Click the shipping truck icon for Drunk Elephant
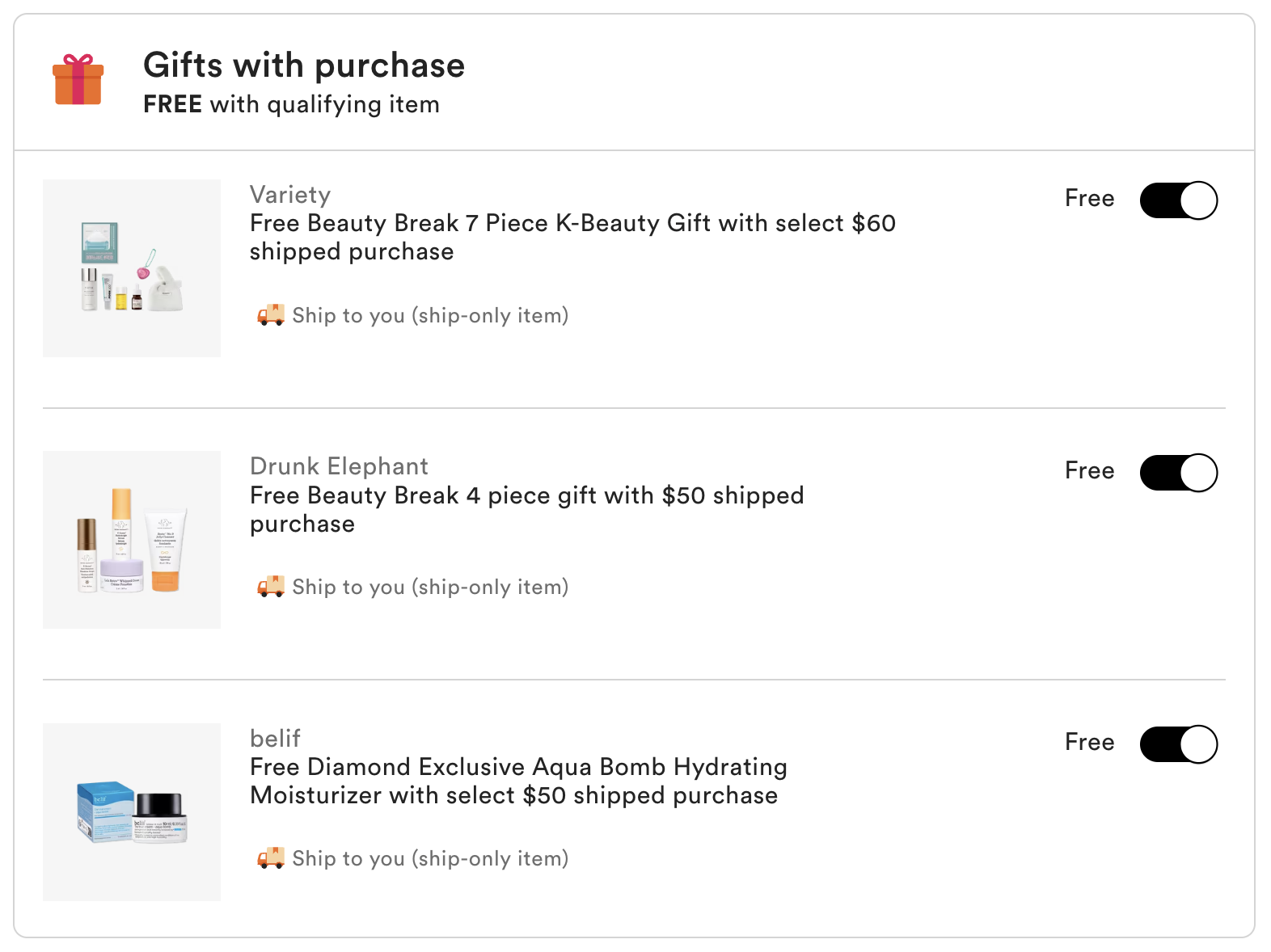This screenshot has height=952, width=1271. coord(271,587)
